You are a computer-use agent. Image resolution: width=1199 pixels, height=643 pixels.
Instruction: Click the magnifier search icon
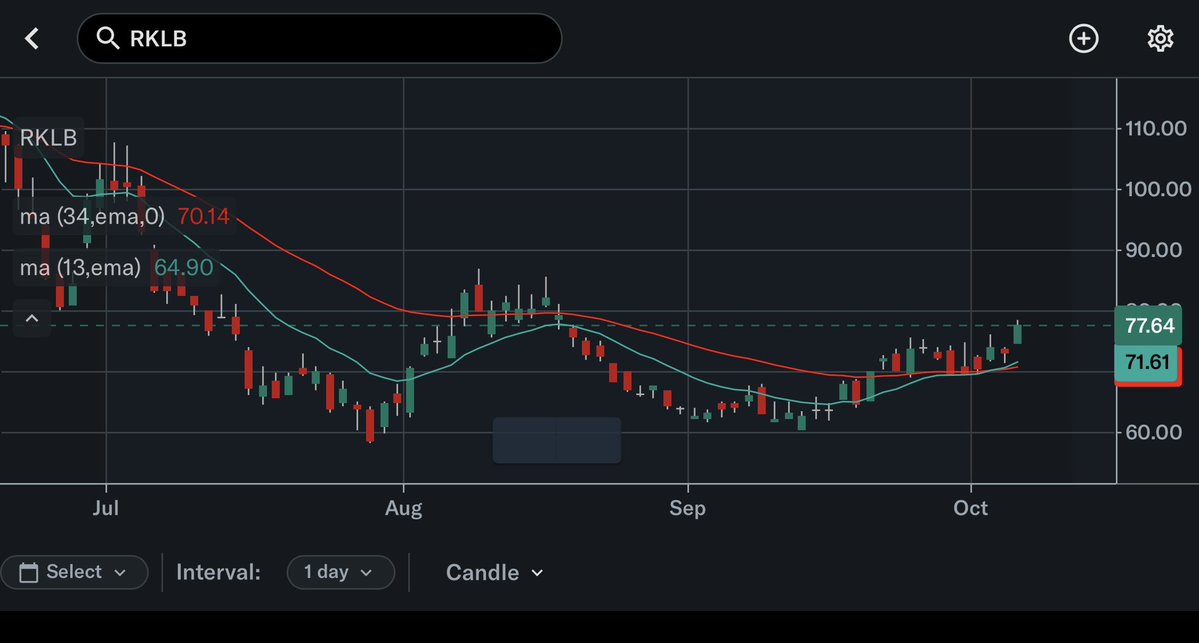(108, 38)
